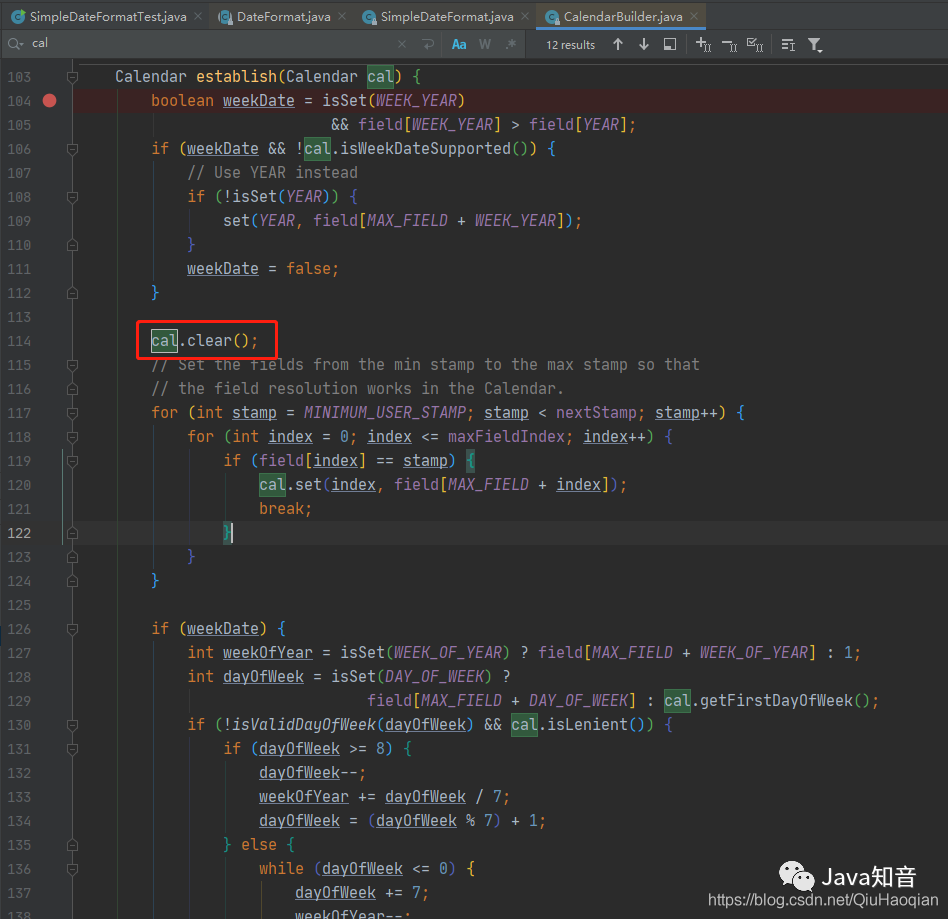
Task: Collapse the if (weekDate) block at line 126
Action: (72, 629)
